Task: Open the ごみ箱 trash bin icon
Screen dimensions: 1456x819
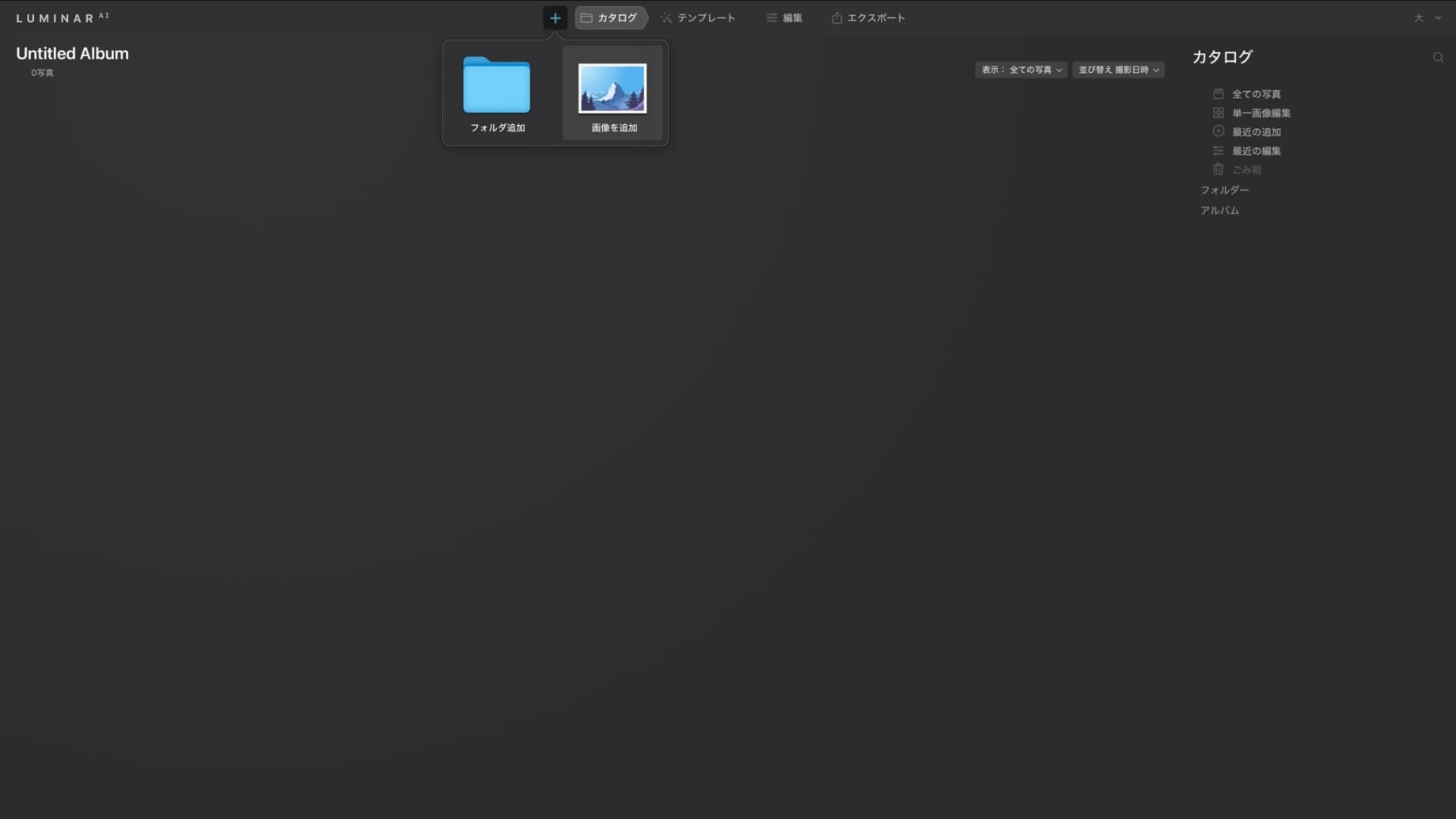Action: click(x=1218, y=169)
